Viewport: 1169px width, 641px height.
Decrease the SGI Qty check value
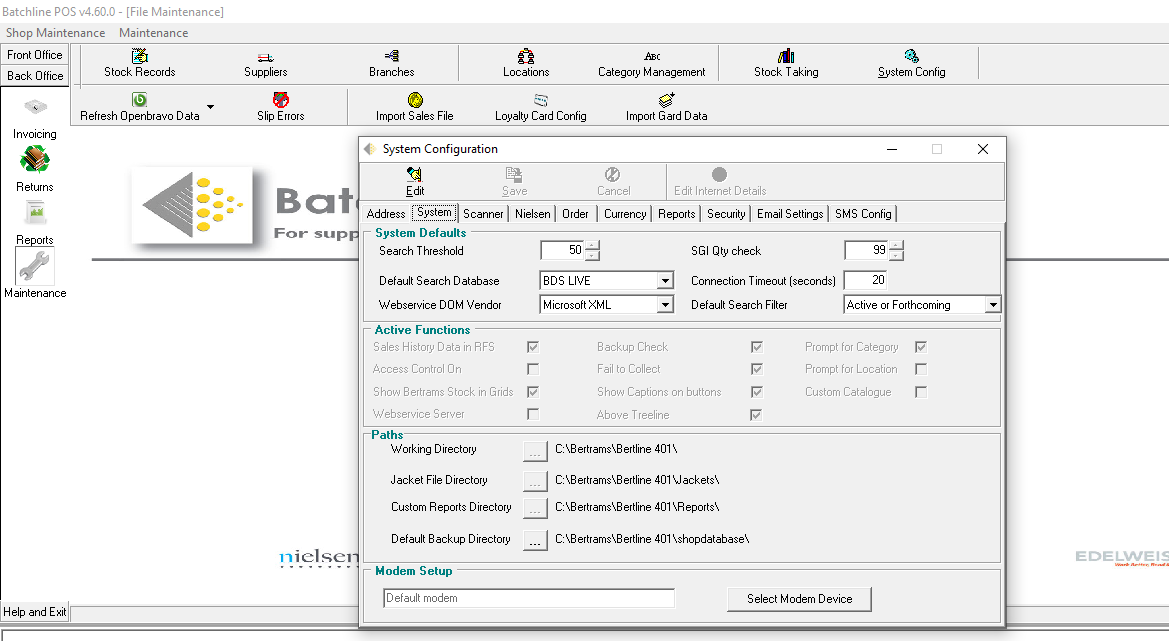pos(896,256)
